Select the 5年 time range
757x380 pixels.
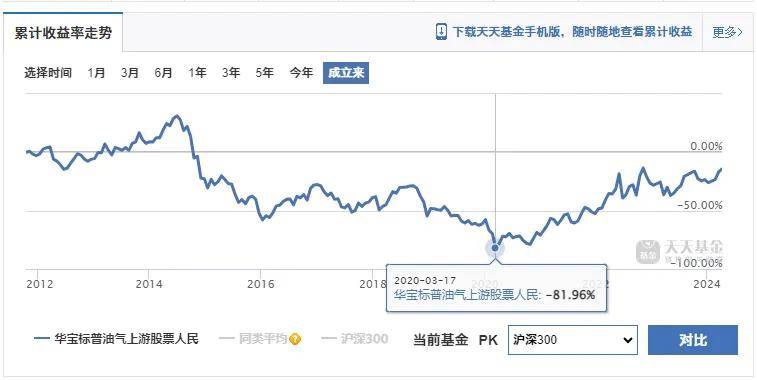[265, 73]
